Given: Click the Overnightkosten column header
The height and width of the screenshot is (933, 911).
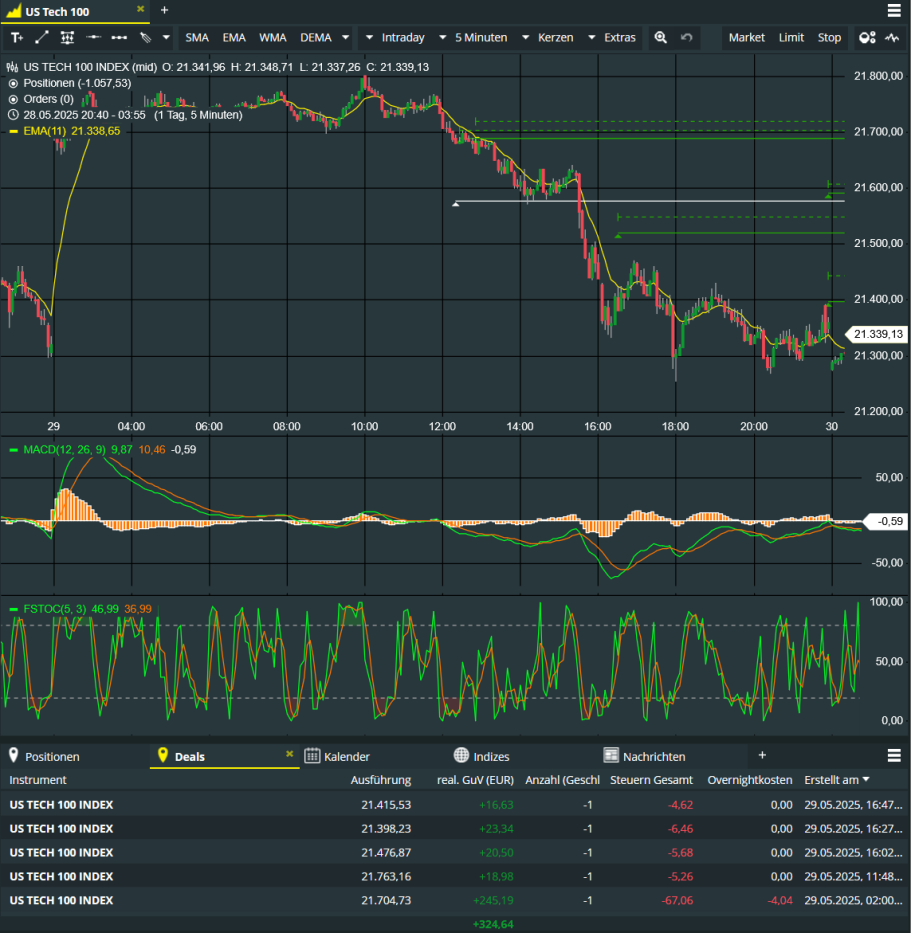Looking at the screenshot, I should coord(750,780).
